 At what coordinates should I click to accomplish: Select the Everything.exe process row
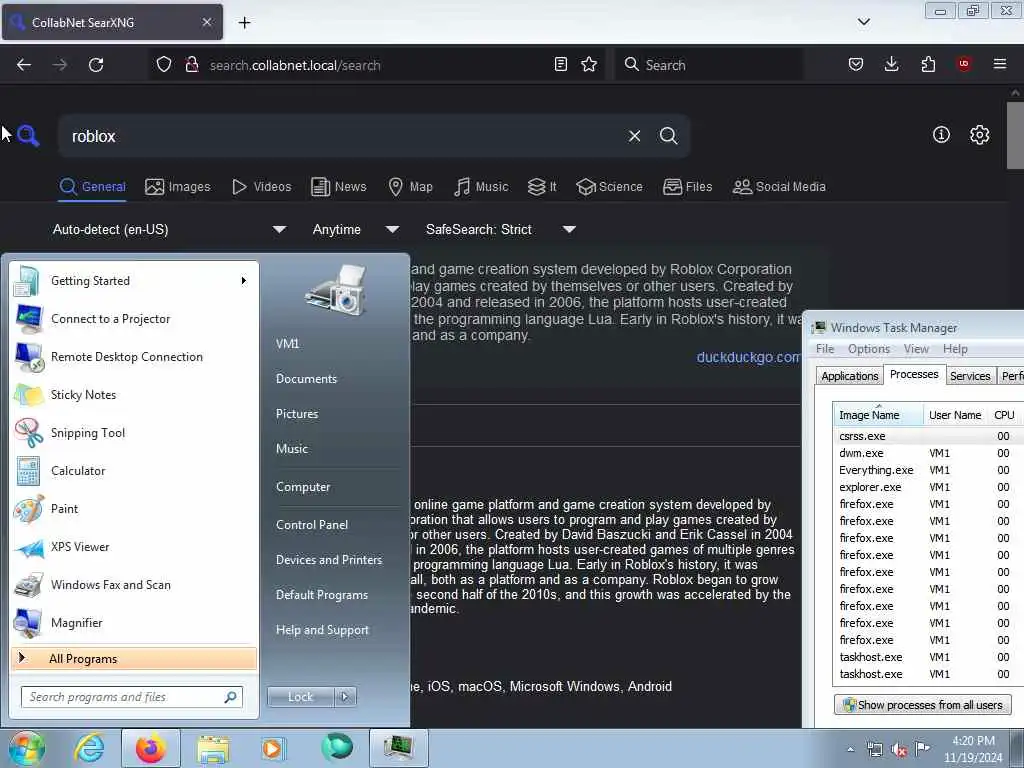pyautogui.click(x=927, y=470)
